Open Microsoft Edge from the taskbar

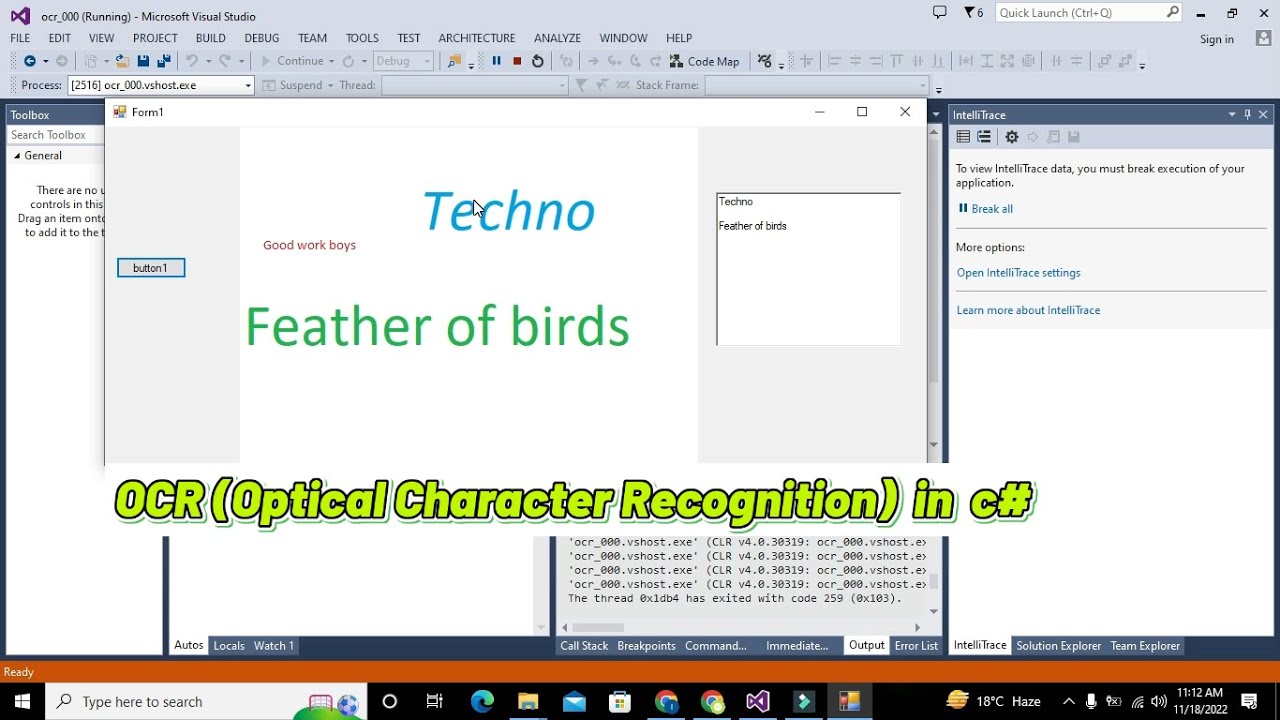[x=482, y=701]
